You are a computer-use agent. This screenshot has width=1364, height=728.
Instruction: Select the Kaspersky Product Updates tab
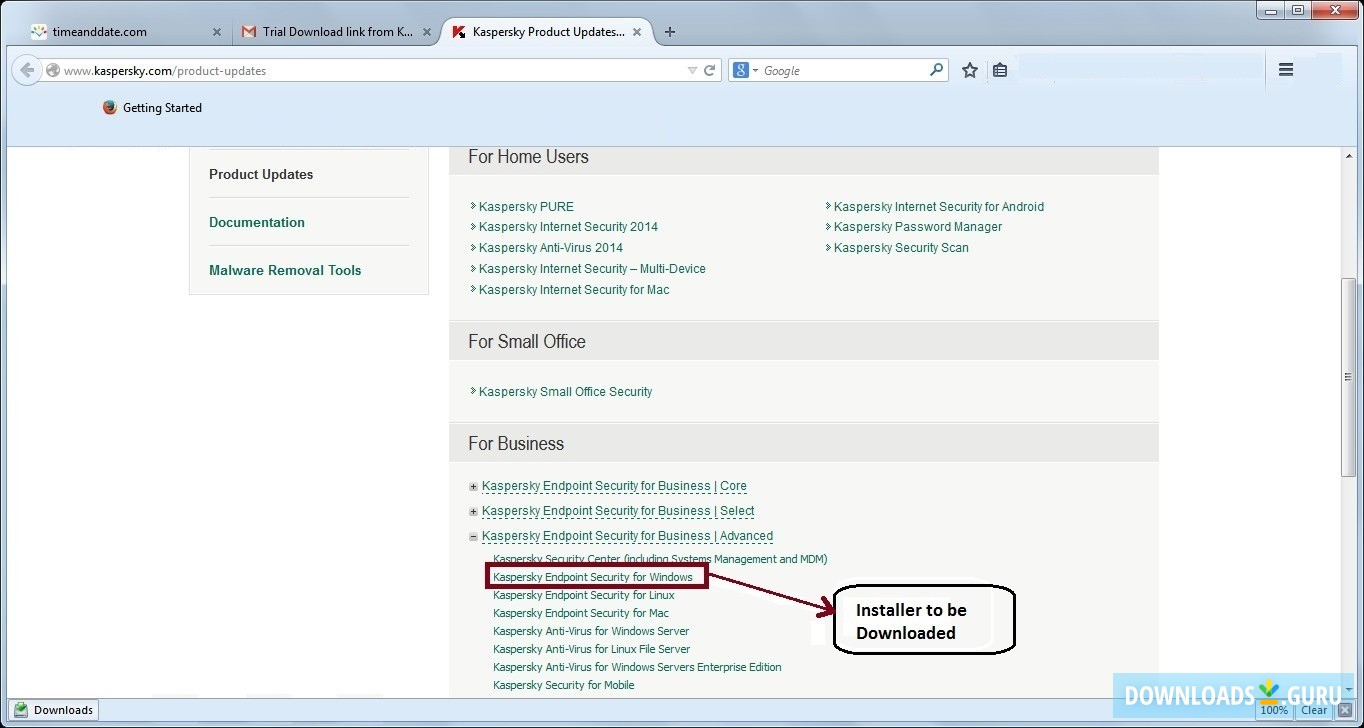click(548, 32)
